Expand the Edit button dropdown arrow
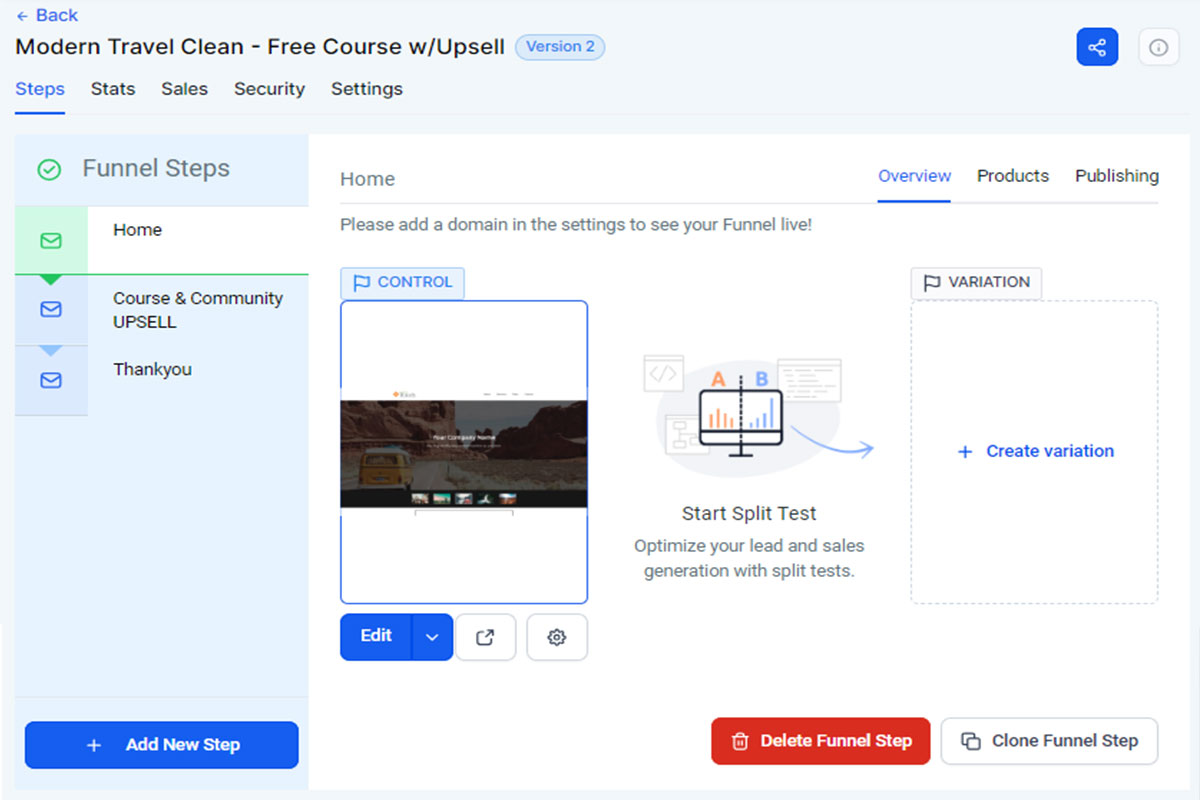Image resolution: width=1200 pixels, height=800 pixels. tap(432, 637)
